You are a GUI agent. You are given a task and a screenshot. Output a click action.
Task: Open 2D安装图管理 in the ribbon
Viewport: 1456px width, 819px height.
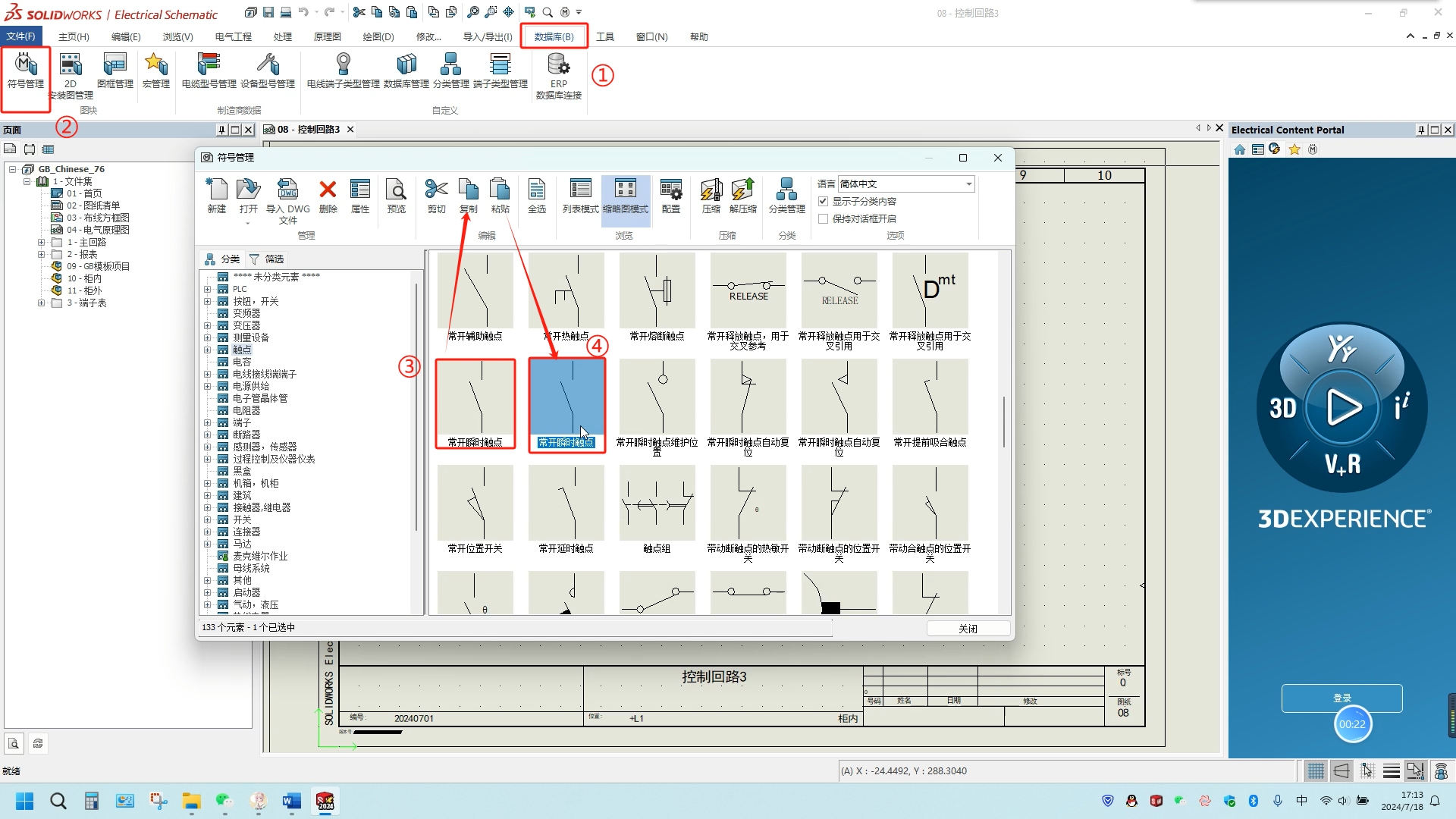[x=71, y=76]
